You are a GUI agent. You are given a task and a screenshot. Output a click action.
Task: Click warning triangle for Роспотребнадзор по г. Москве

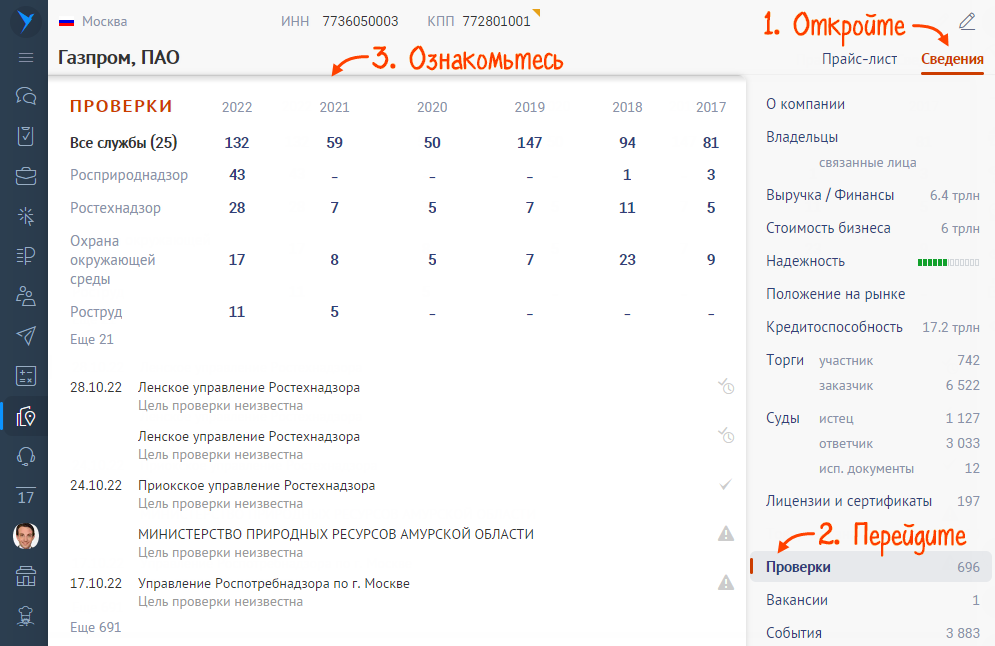point(726,583)
